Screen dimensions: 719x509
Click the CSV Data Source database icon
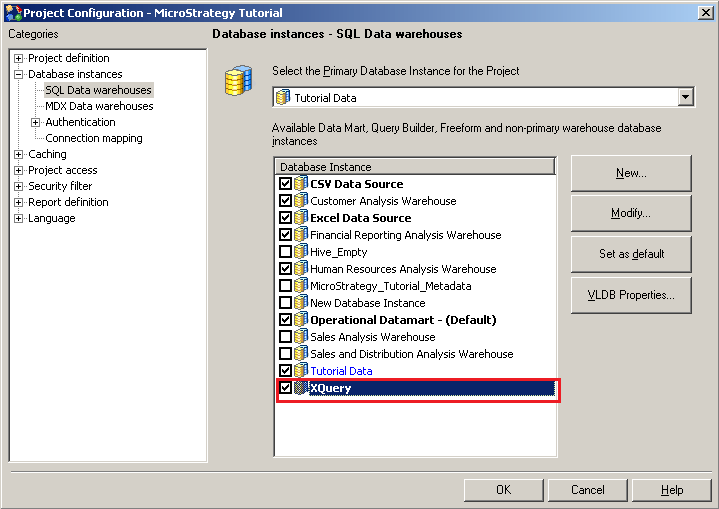(301, 183)
